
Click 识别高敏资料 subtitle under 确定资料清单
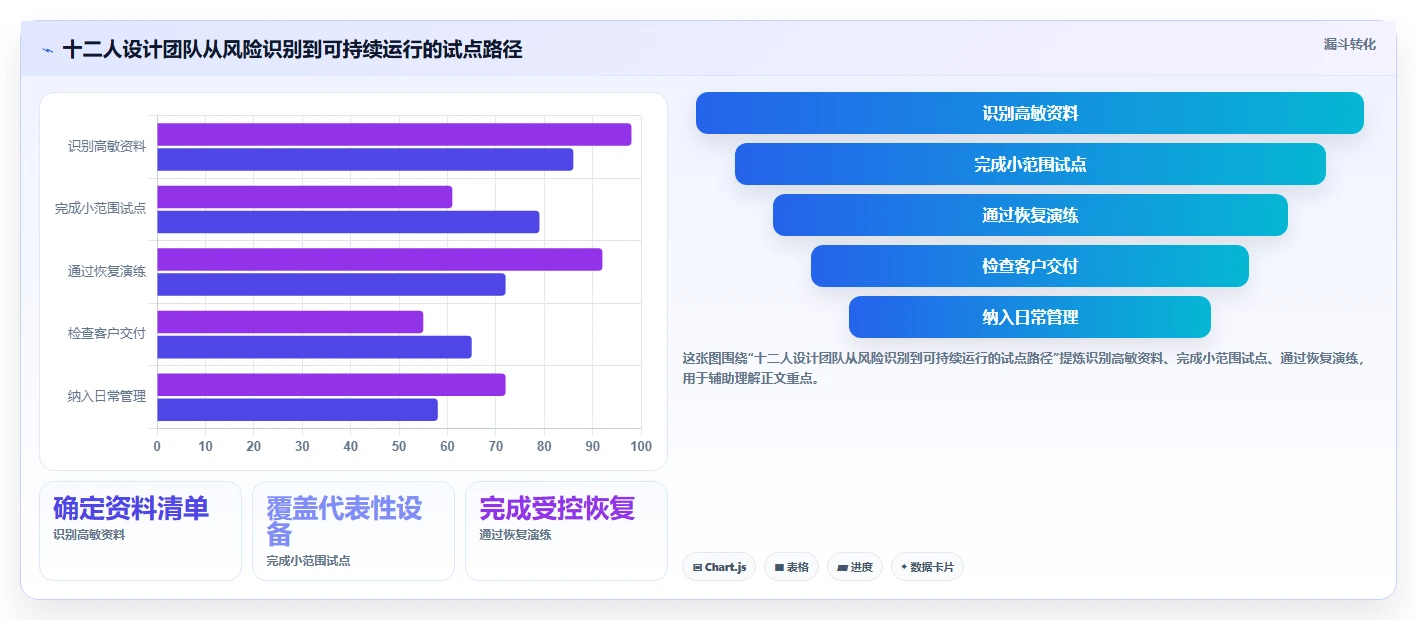[x=89, y=535]
